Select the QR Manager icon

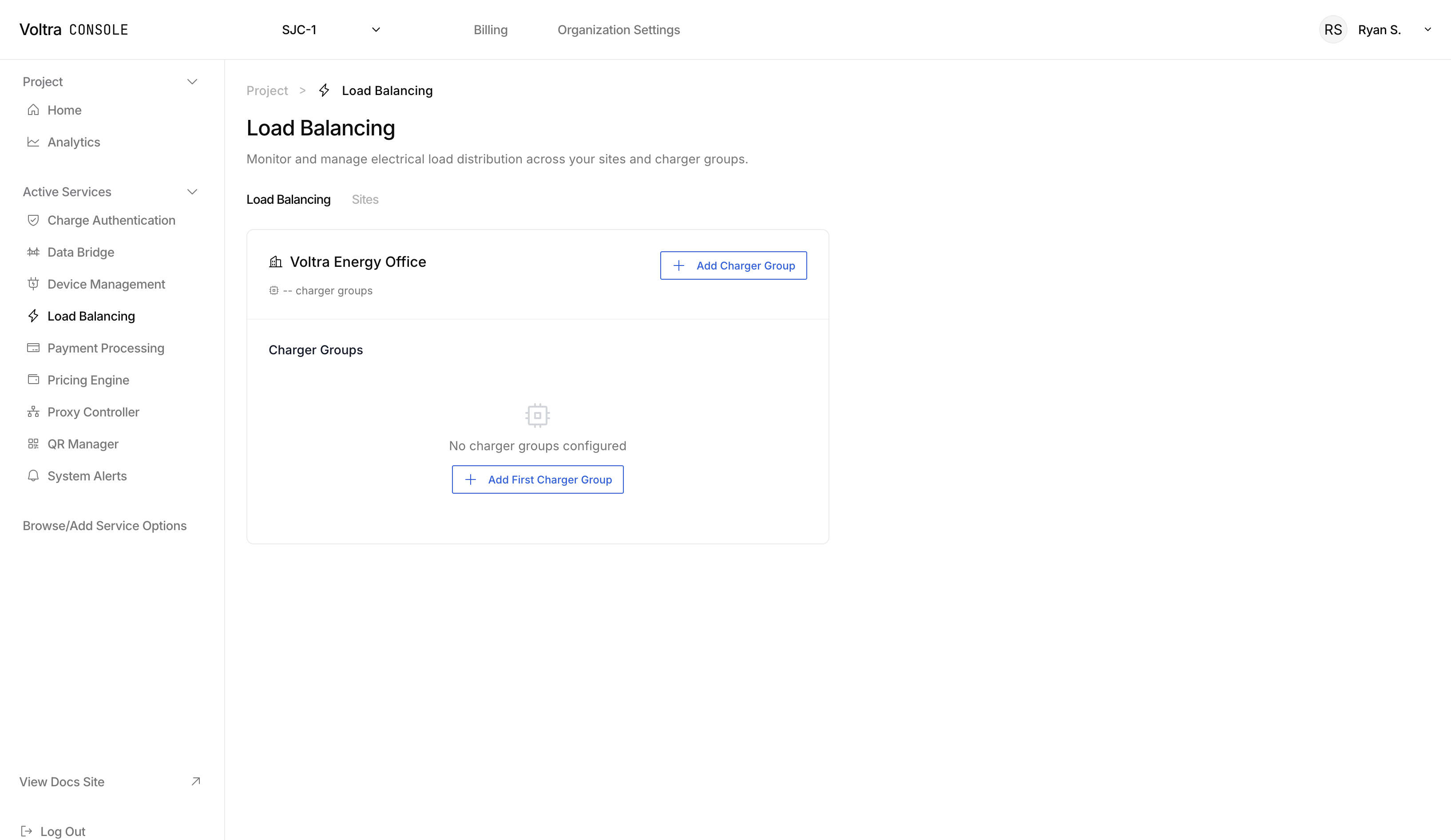33,444
